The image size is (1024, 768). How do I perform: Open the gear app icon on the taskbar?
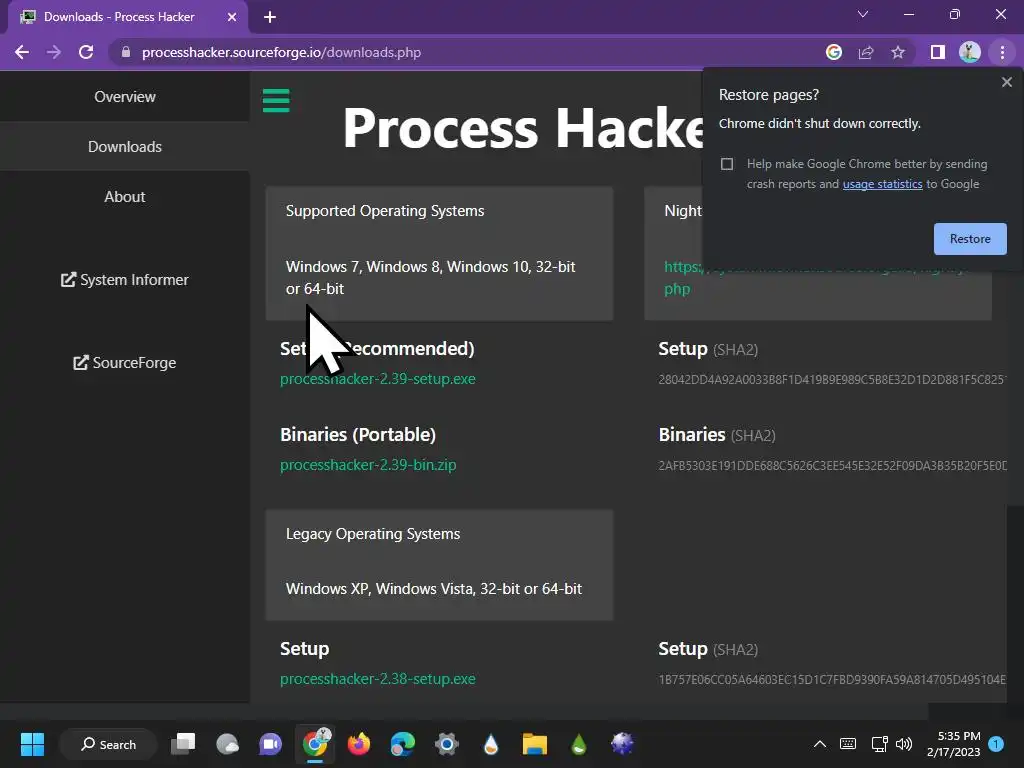[447, 744]
